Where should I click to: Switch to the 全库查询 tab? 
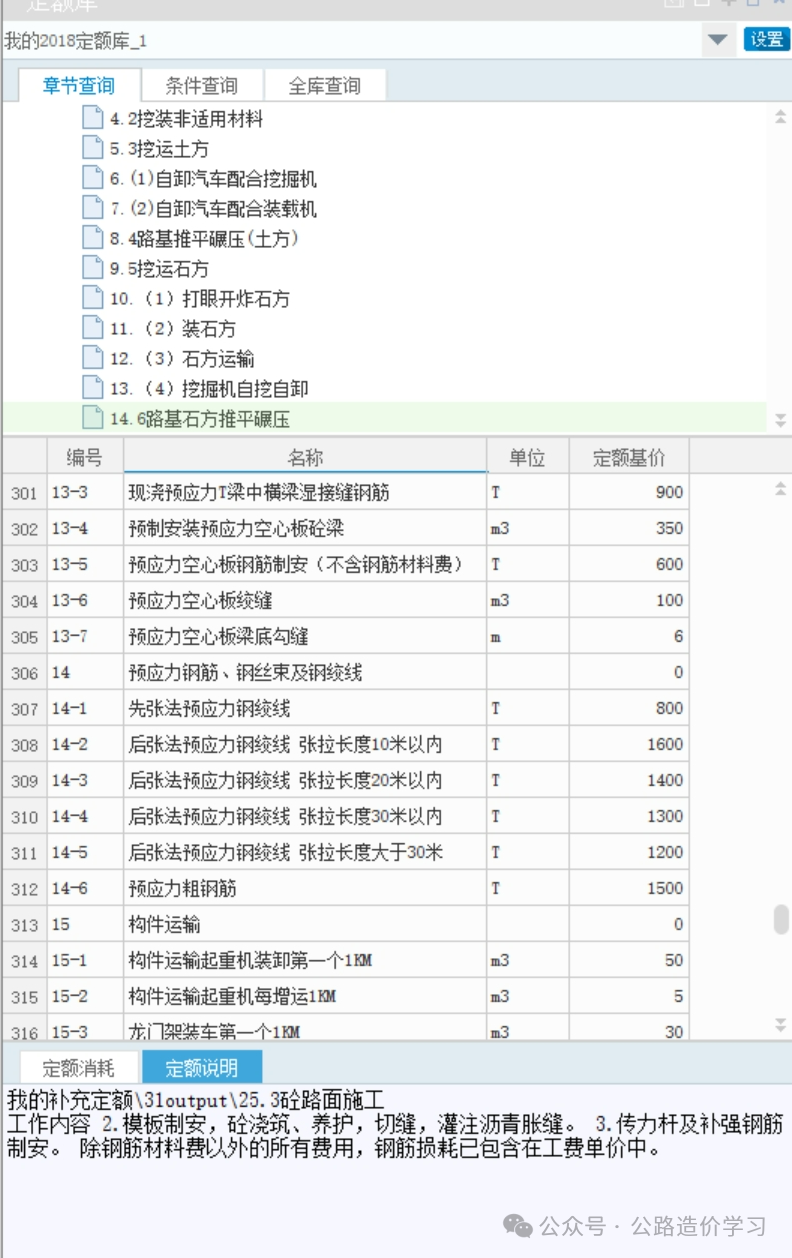coord(324,86)
